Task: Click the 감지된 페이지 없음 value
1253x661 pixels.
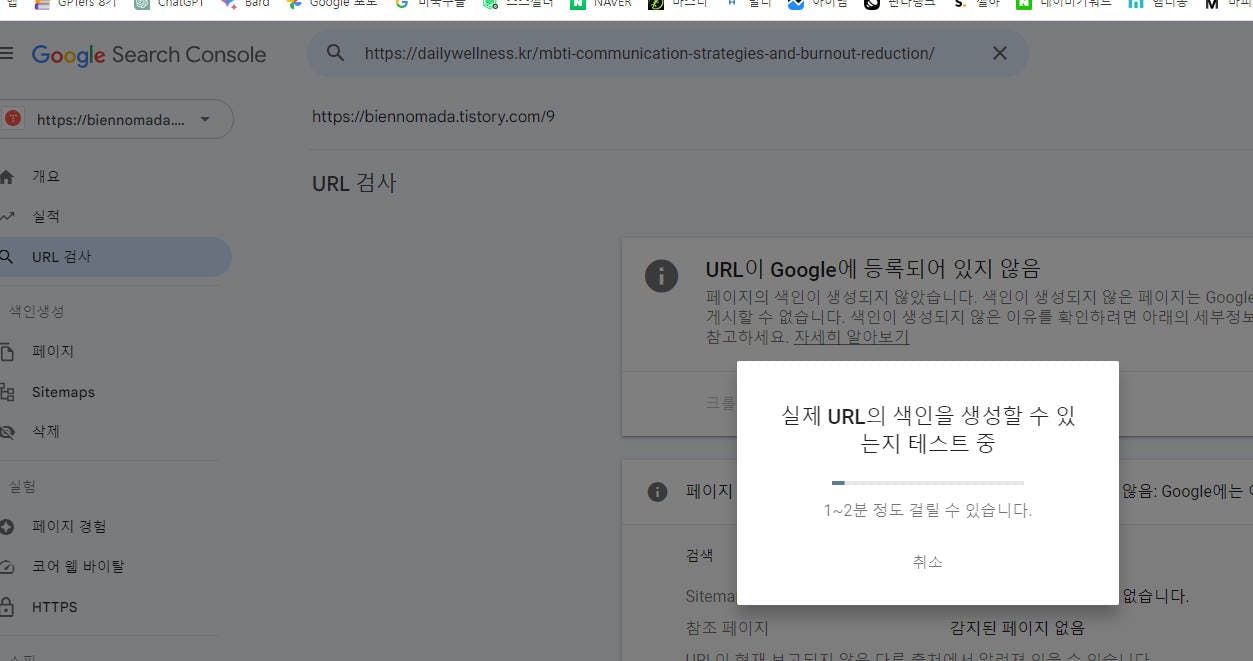Action: [x=1017, y=628]
